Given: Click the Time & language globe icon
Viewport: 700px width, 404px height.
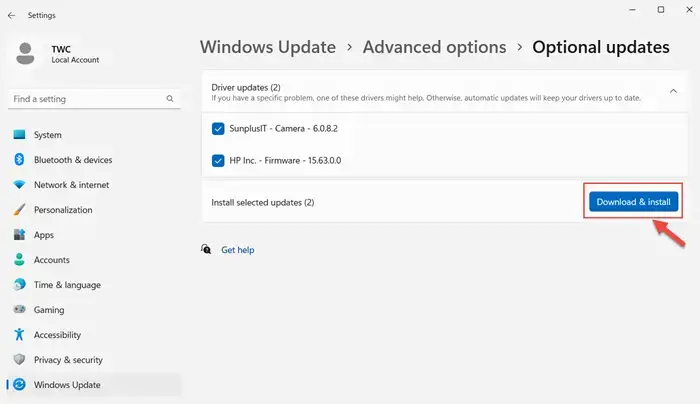Looking at the screenshot, I should (19, 284).
